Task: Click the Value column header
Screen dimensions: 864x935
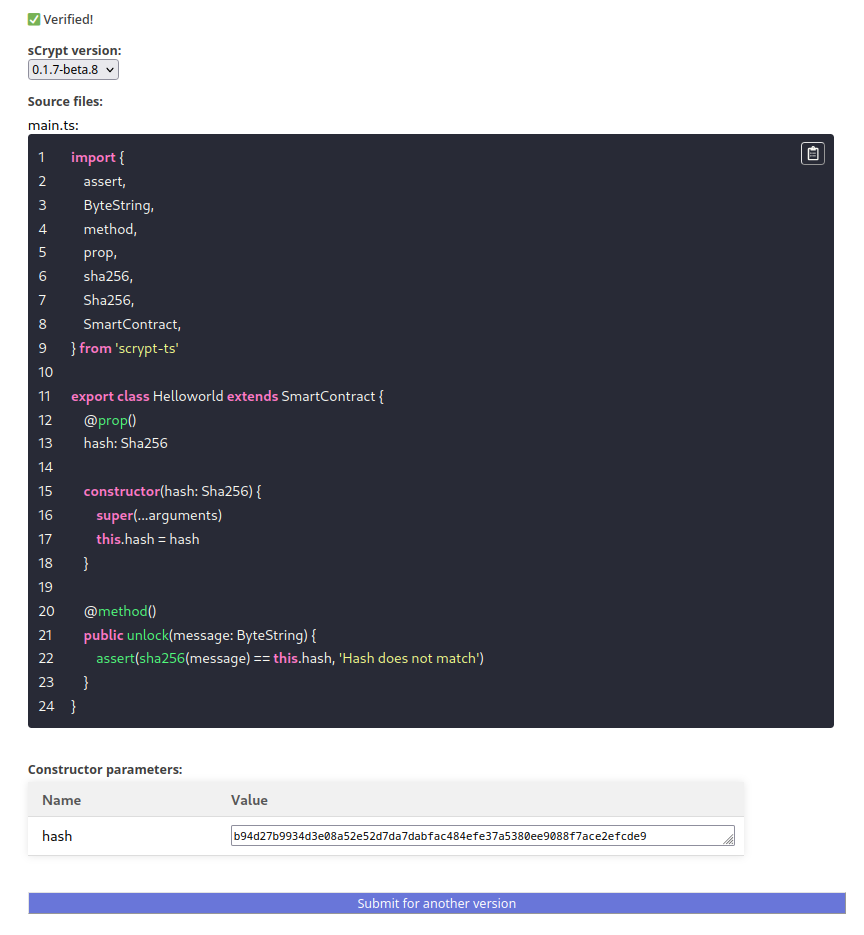Action: click(x=249, y=800)
